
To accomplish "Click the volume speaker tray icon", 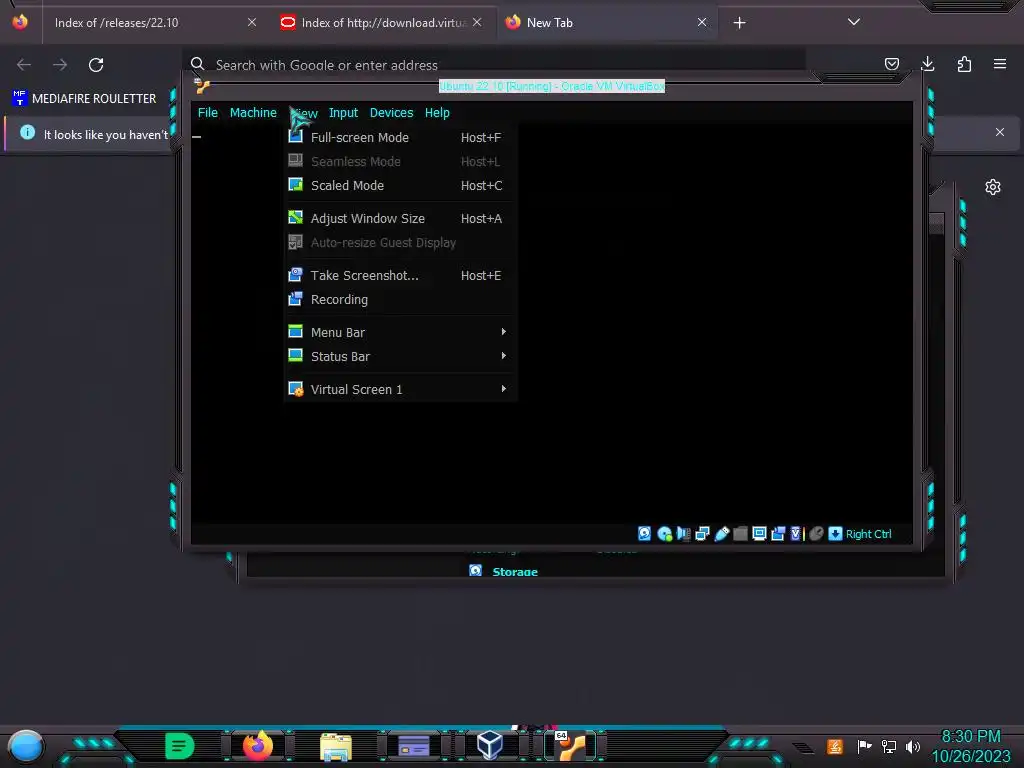I will point(913,746).
